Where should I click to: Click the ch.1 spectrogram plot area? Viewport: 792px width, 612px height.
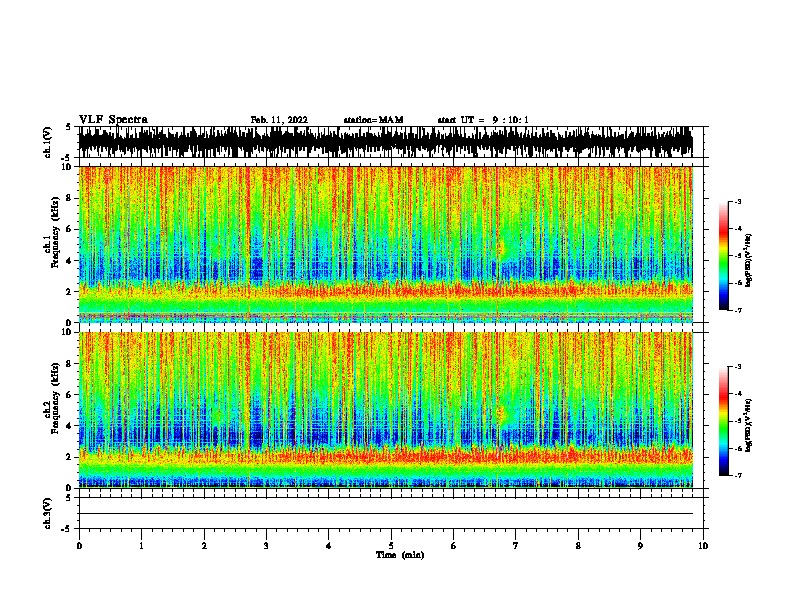point(385,244)
